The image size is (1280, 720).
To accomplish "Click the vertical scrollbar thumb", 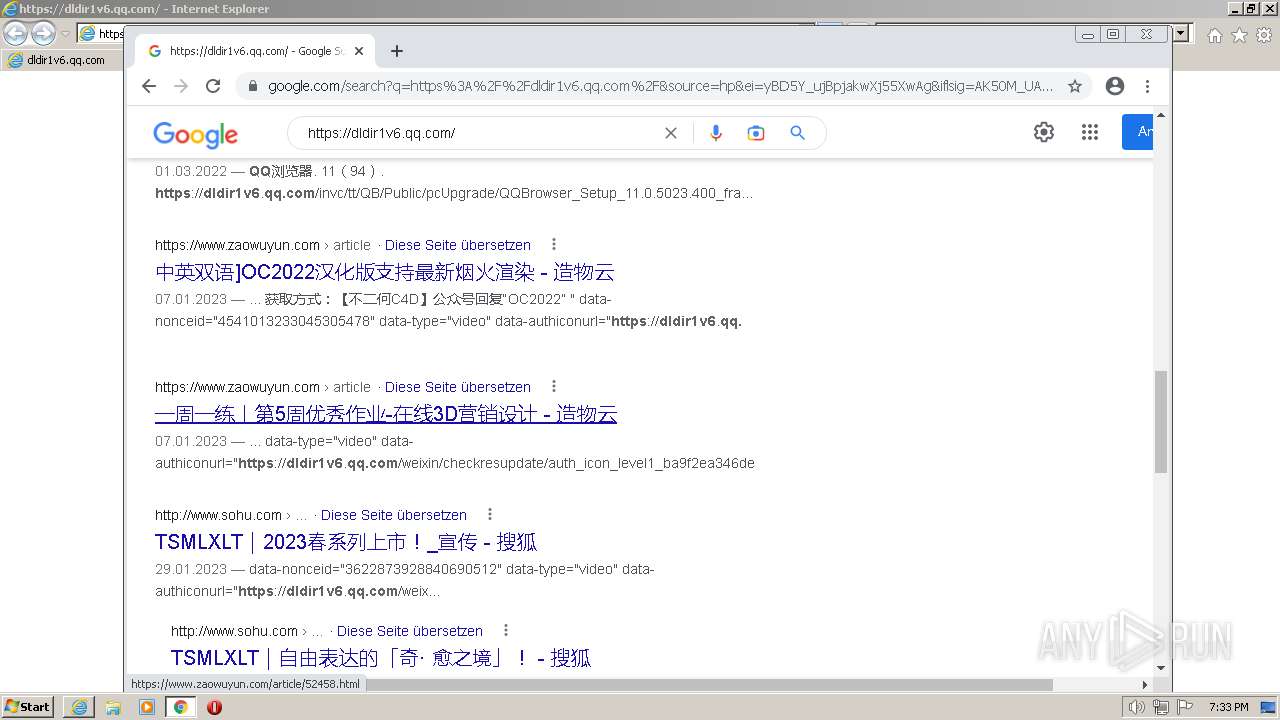I will [1161, 421].
